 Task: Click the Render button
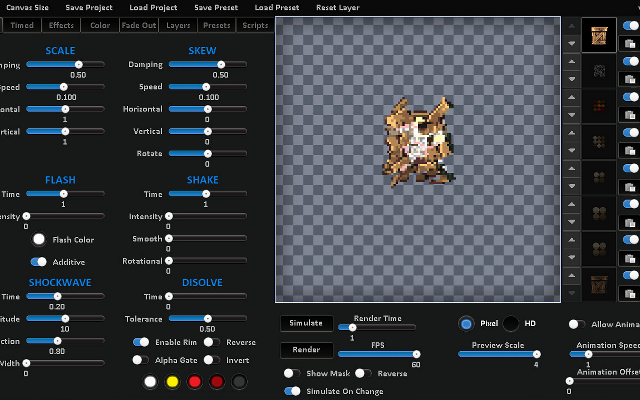pos(306,349)
